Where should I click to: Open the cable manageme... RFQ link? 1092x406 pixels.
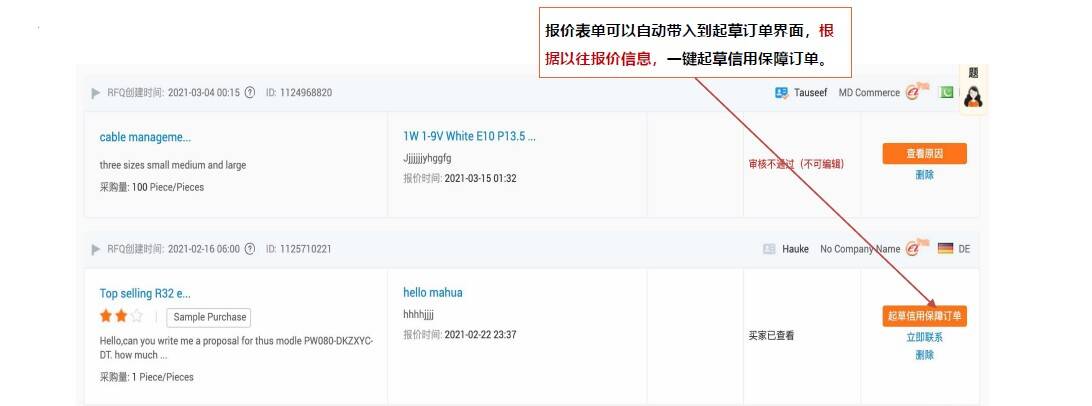tap(145, 137)
